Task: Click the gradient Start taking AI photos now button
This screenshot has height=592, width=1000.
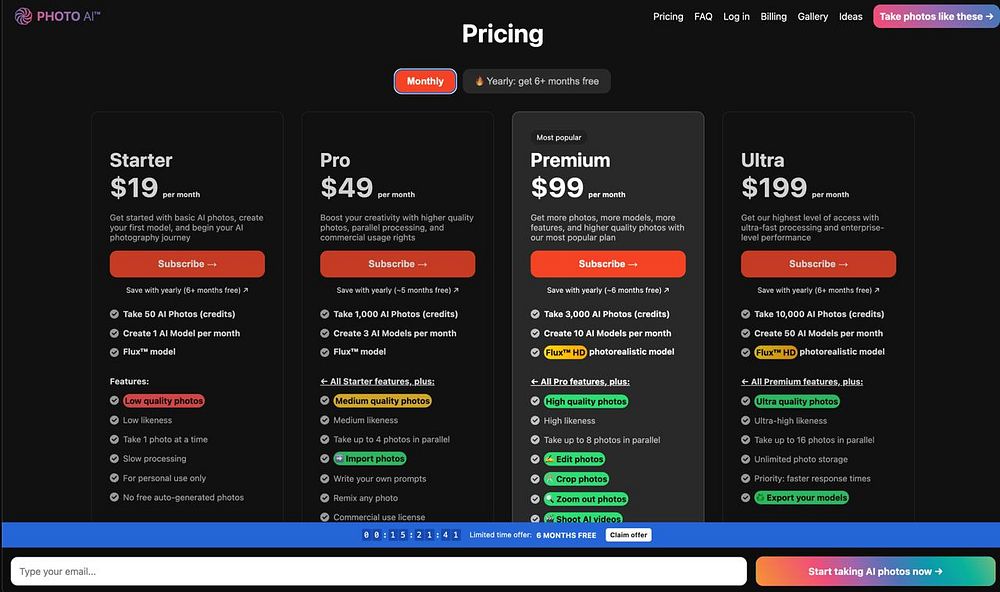Action: point(875,572)
